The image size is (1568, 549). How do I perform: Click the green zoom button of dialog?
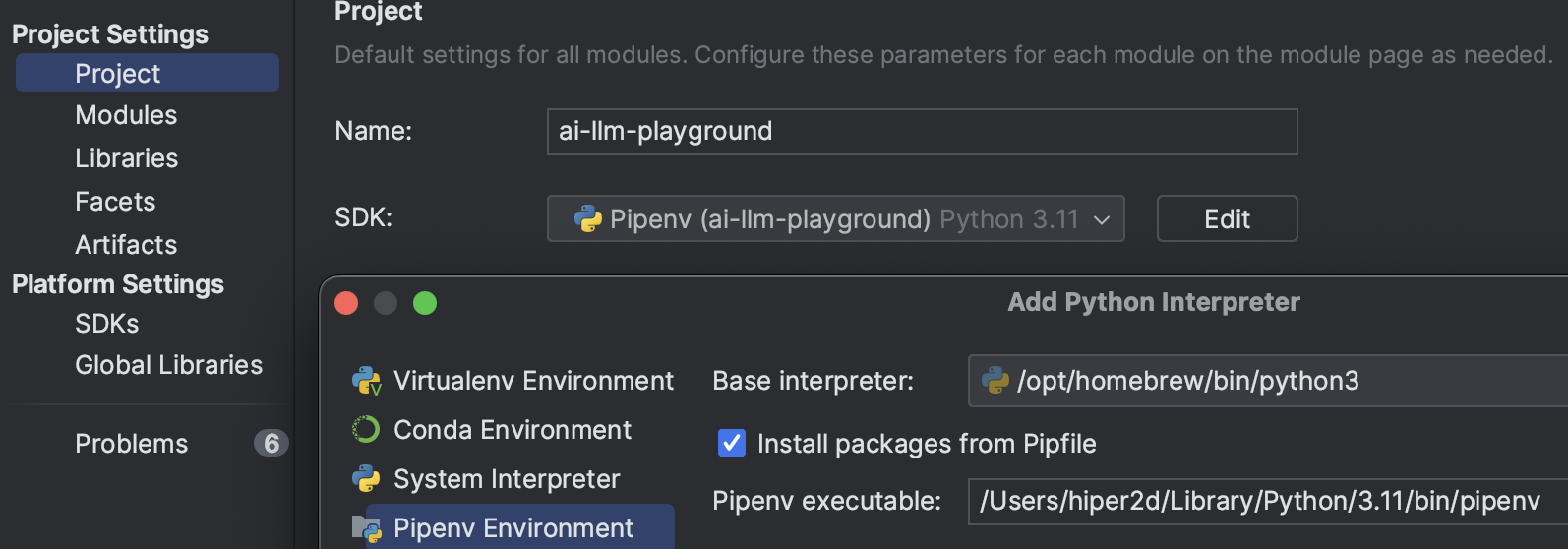425,303
